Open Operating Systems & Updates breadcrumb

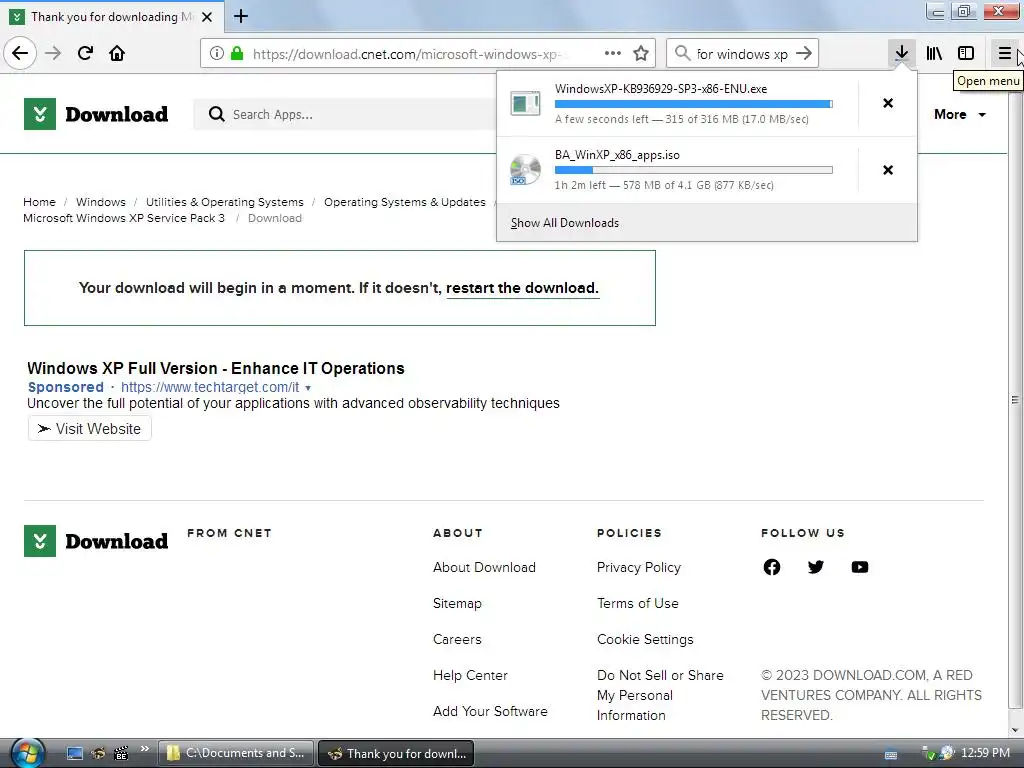pyautogui.click(x=405, y=202)
